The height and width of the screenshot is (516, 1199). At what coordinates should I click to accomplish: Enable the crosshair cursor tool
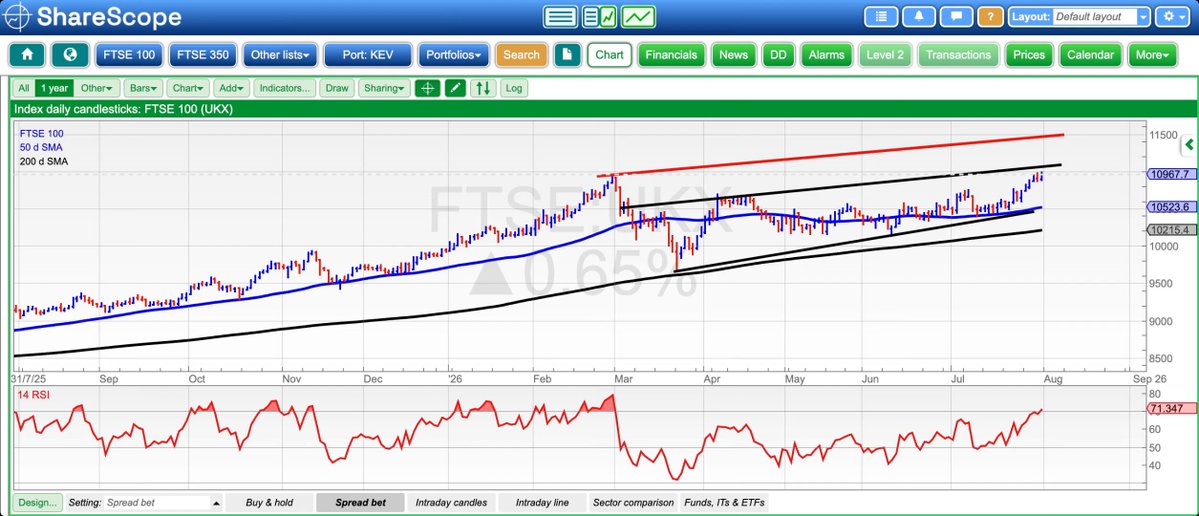[427, 88]
